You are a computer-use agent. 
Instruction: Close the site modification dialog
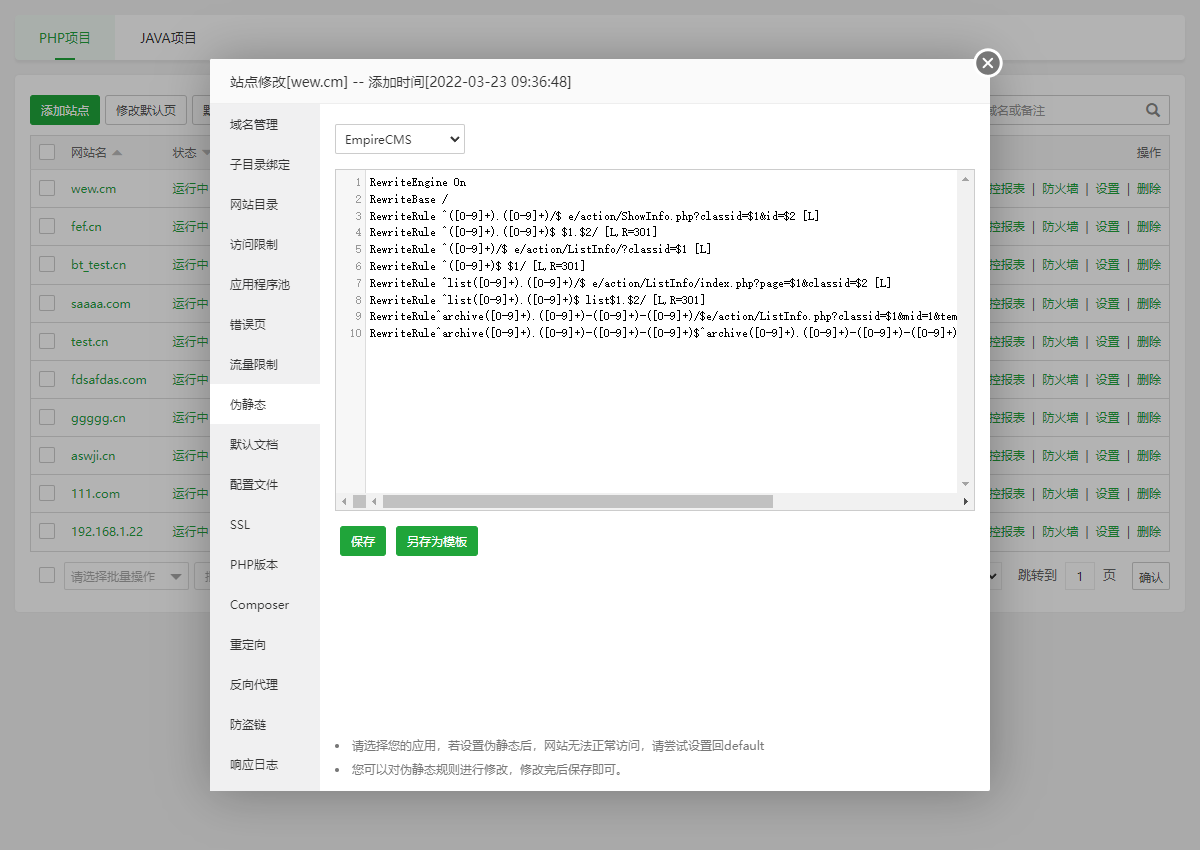[988, 63]
